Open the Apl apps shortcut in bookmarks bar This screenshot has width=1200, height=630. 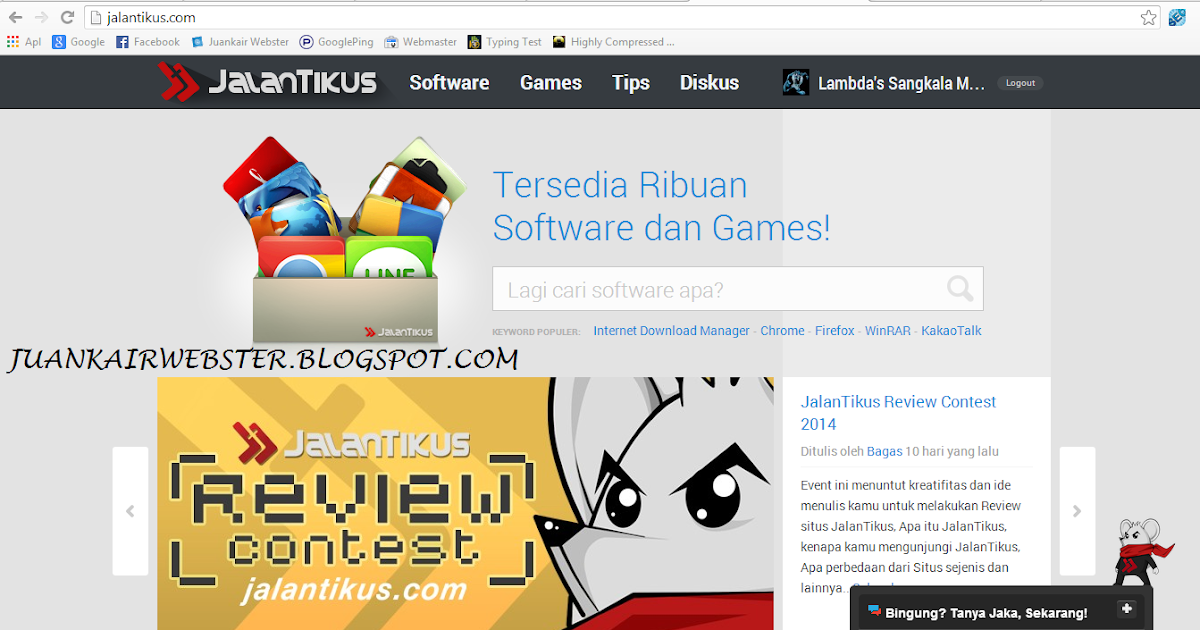coord(24,42)
